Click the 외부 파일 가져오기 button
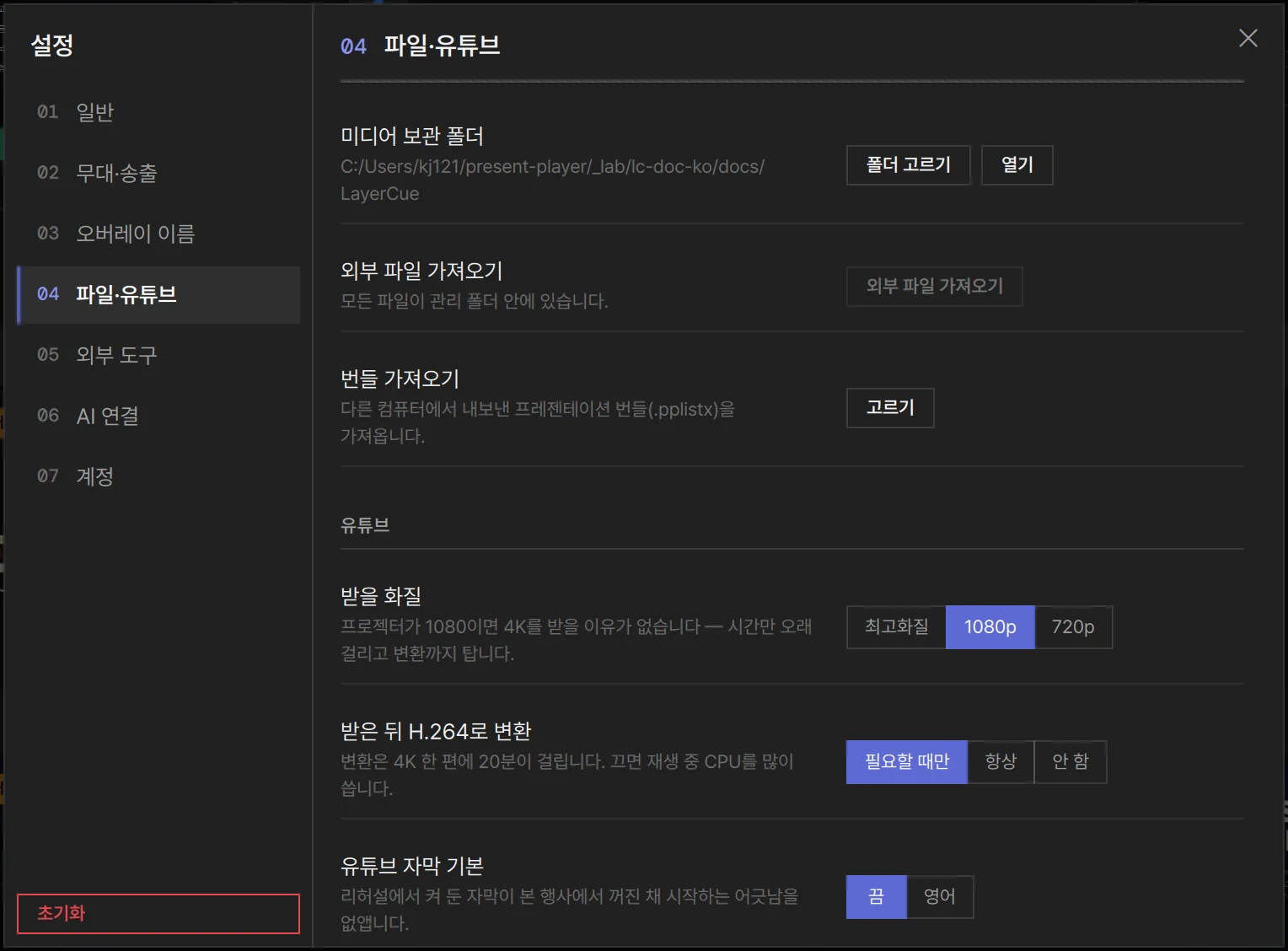Viewport: 1288px width, 951px height. pos(935,286)
